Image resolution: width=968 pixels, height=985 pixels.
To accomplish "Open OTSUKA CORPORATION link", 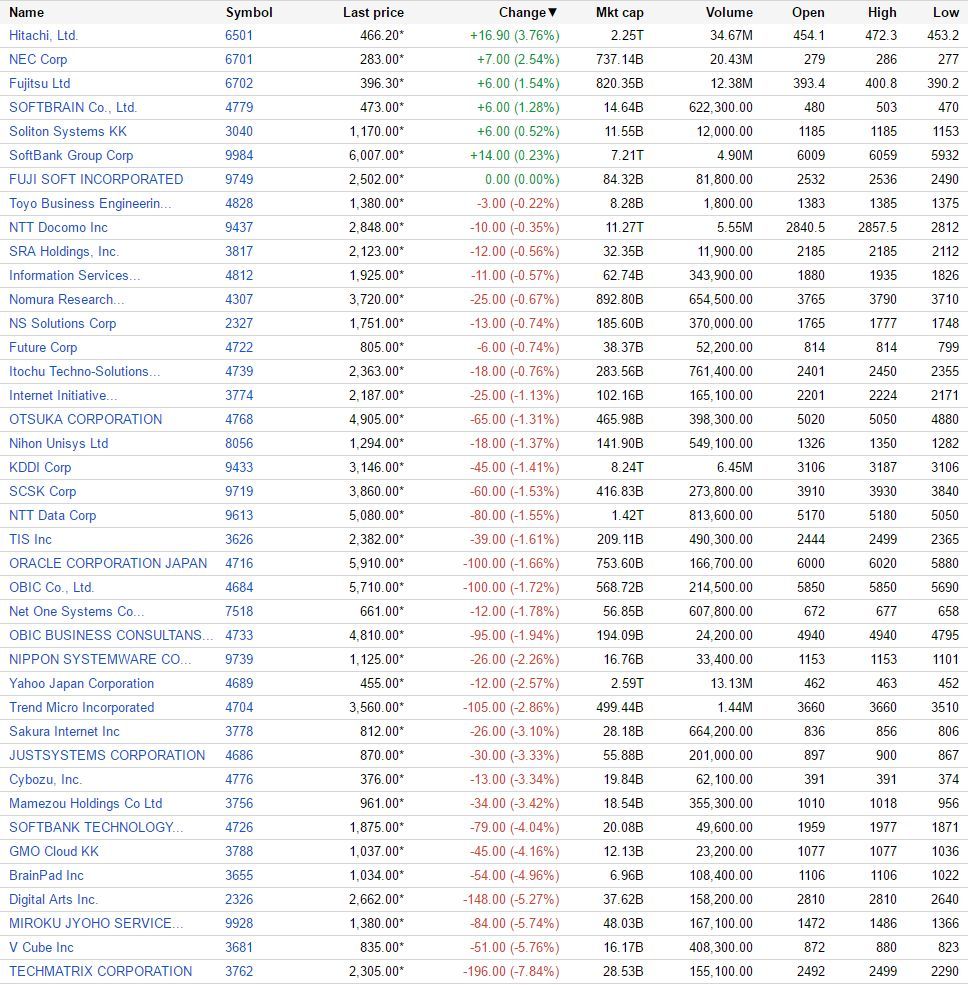I will coord(85,420).
